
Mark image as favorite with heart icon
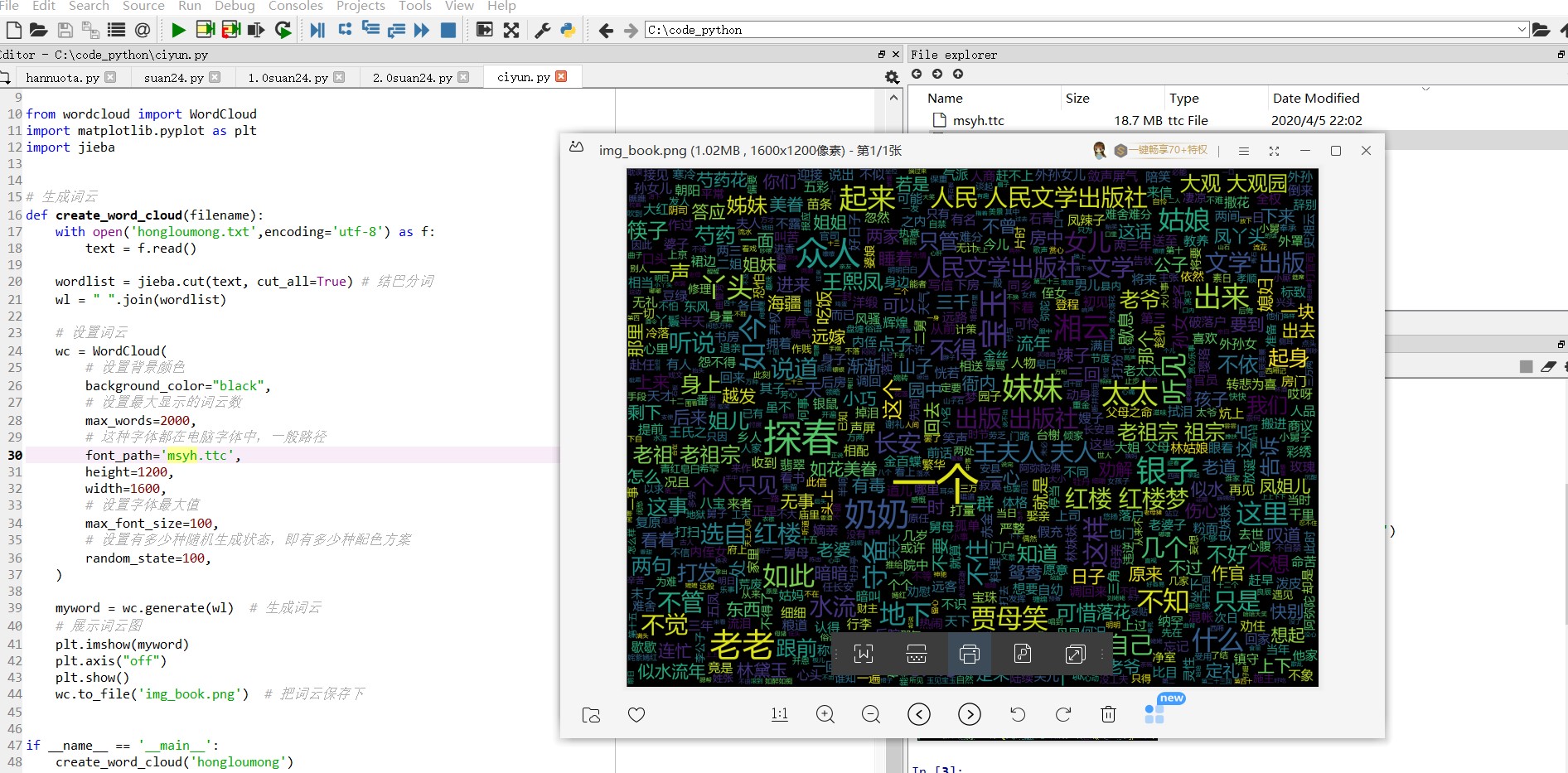636,714
